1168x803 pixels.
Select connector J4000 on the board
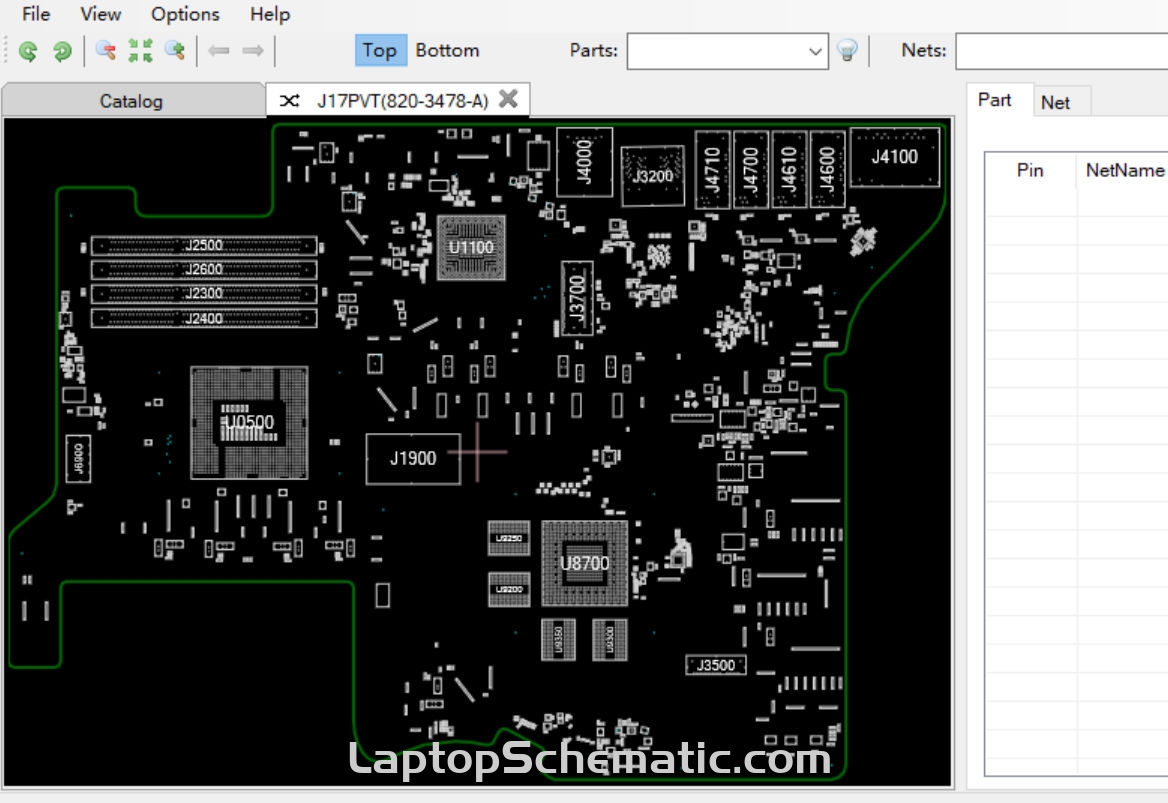pos(585,162)
